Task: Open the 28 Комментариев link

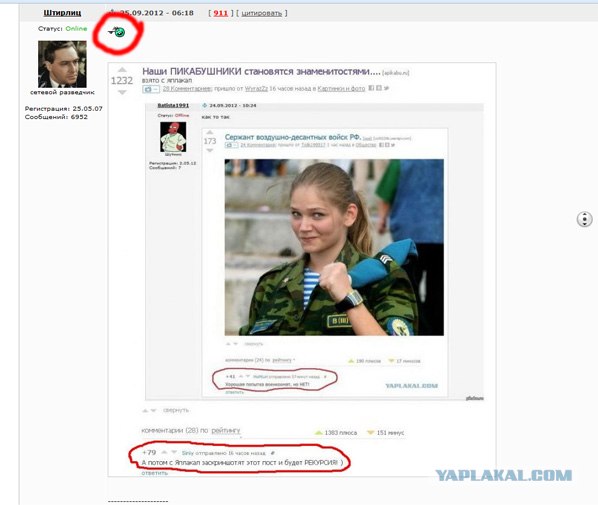Action: 187,88
